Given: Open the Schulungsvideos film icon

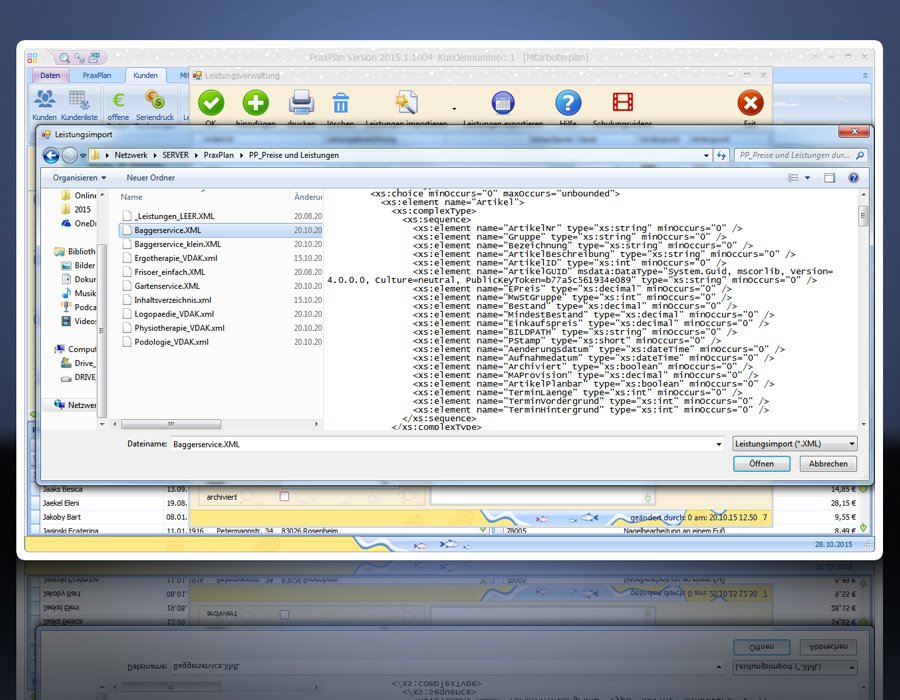Looking at the screenshot, I should (x=622, y=102).
